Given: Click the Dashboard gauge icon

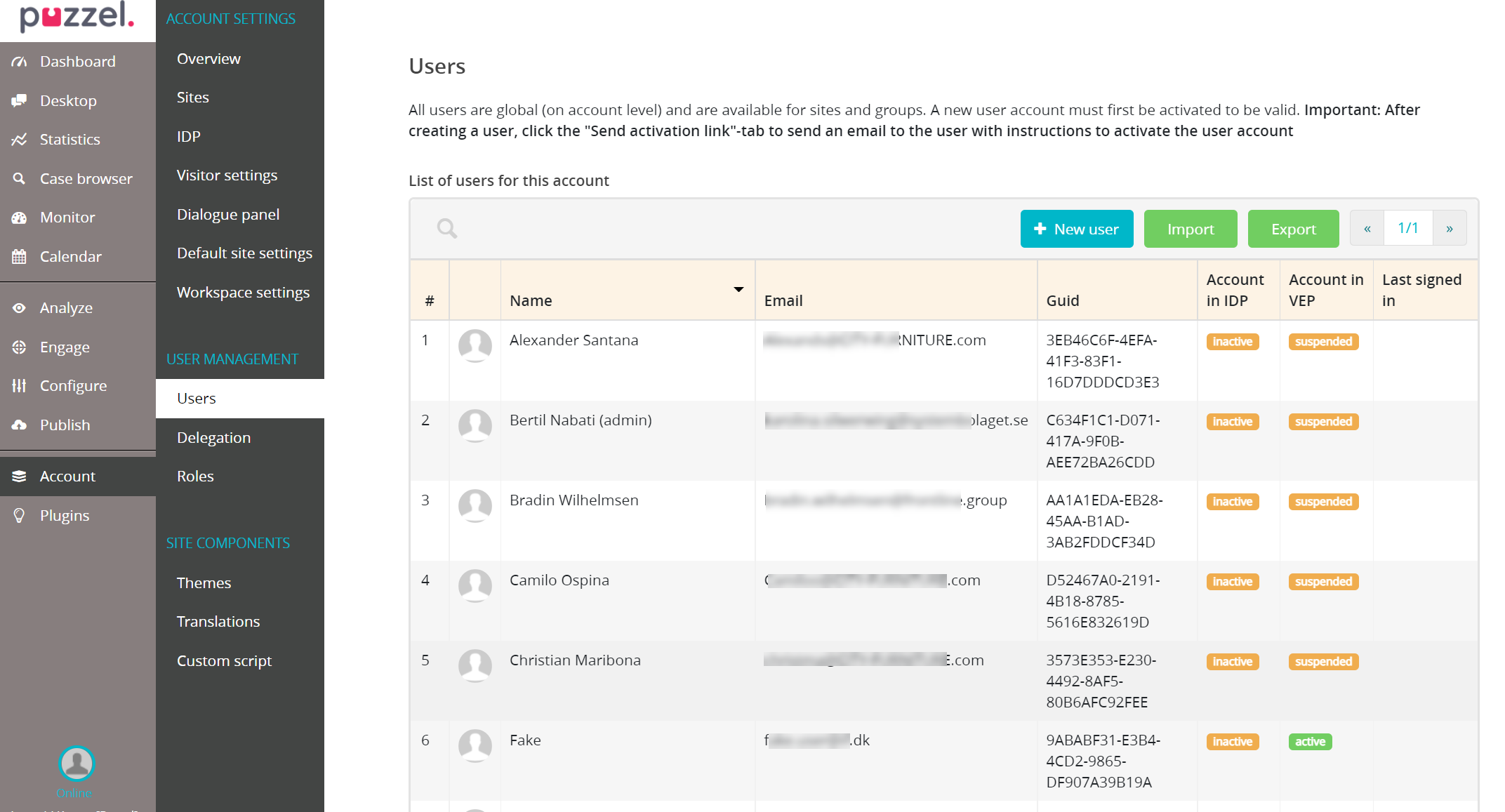Looking at the screenshot, I should pyautogui.click(x=19, y=62).
